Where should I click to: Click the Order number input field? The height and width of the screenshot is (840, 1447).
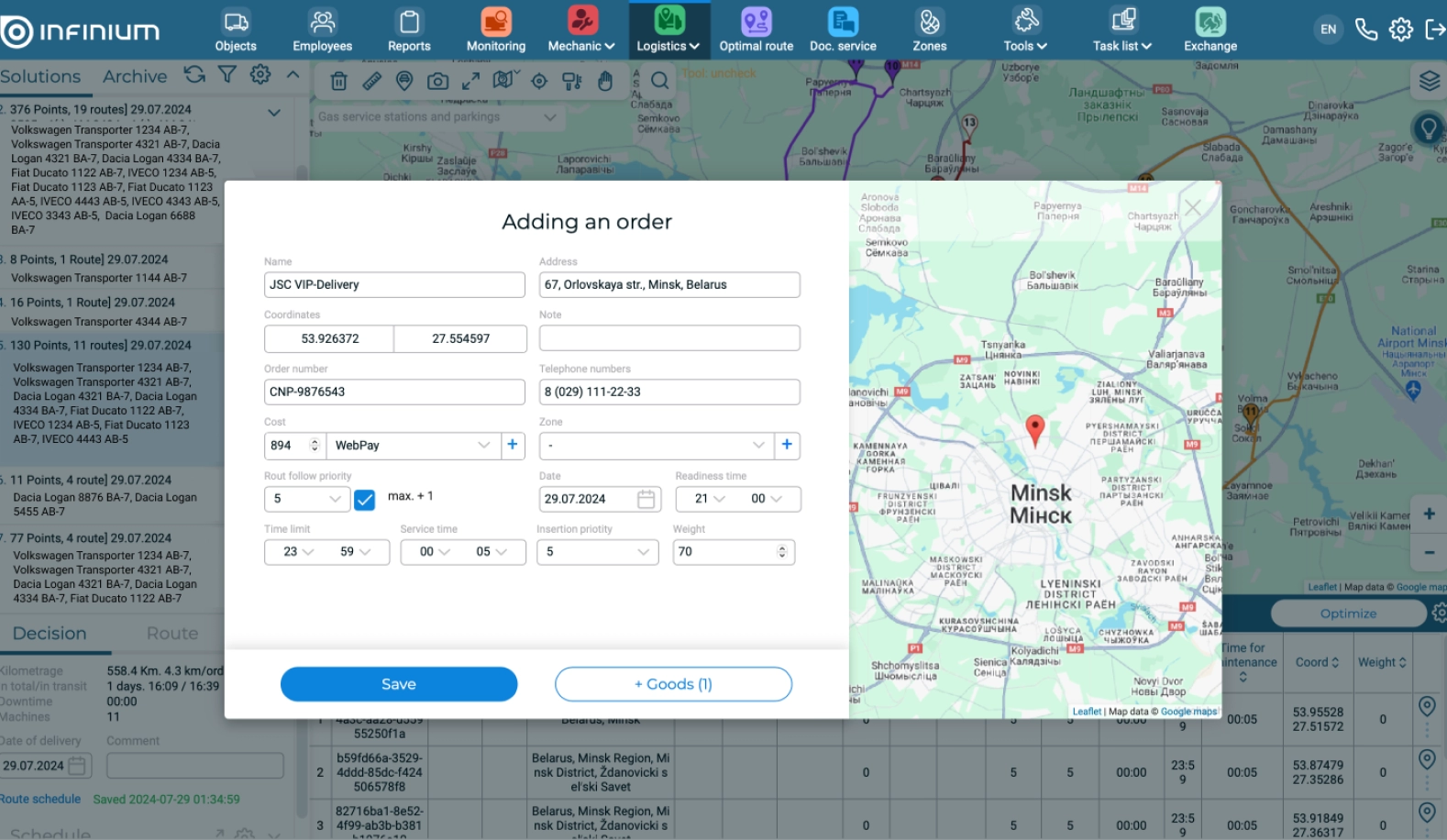point(394,392)
